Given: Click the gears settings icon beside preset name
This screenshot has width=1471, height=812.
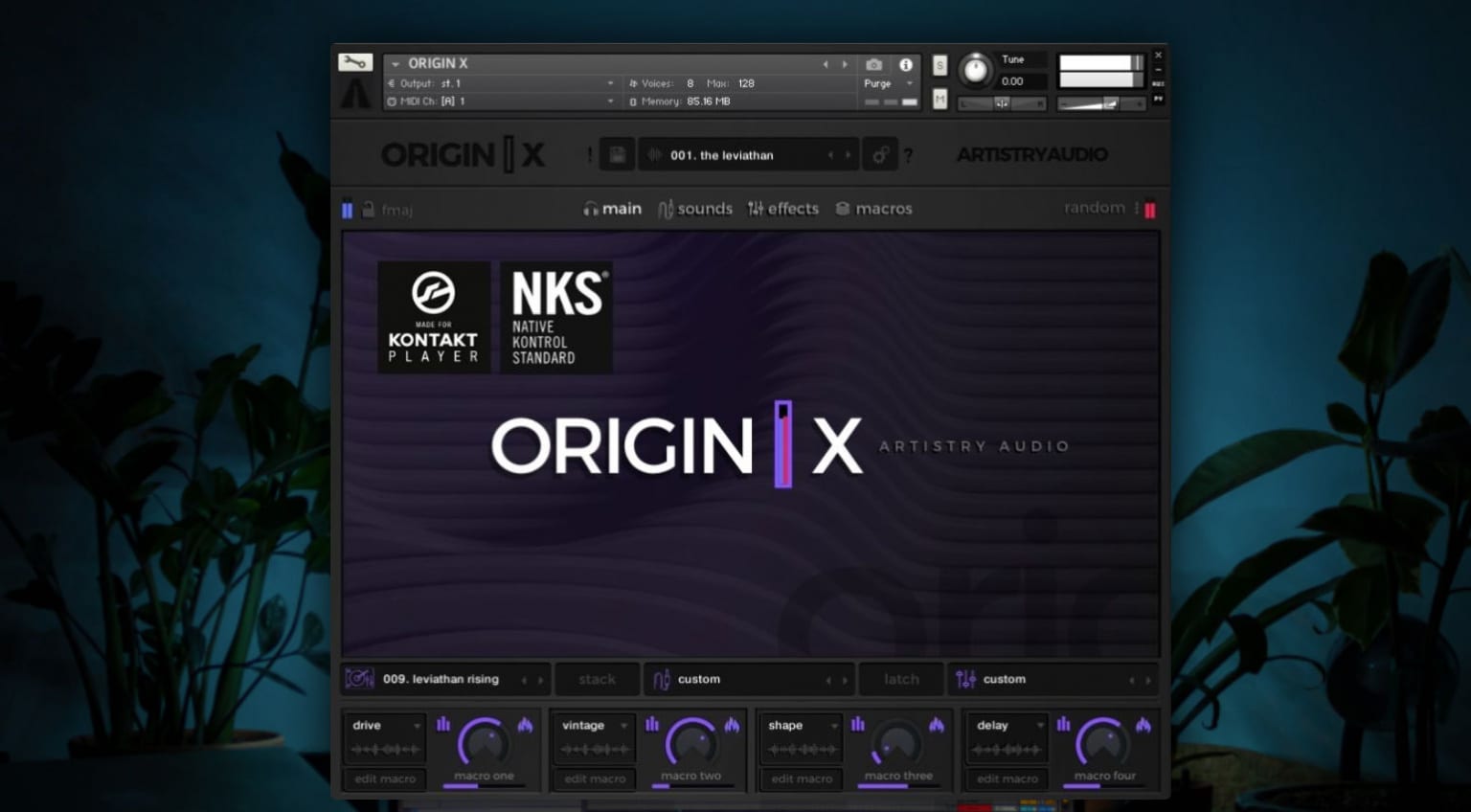Looking at the screenshot, I should 879,155.
